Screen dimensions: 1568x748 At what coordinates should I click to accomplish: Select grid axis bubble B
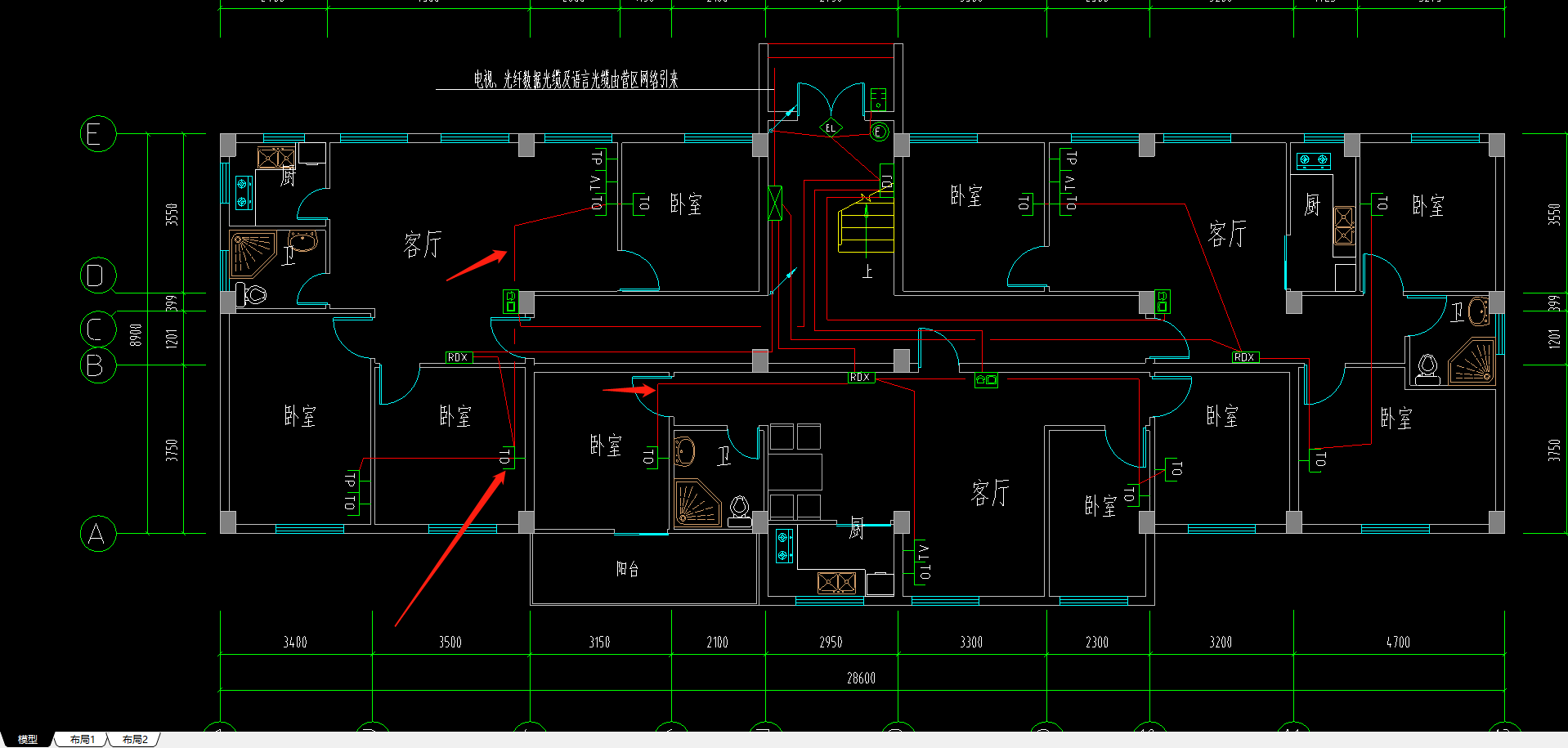pos(98,365)
